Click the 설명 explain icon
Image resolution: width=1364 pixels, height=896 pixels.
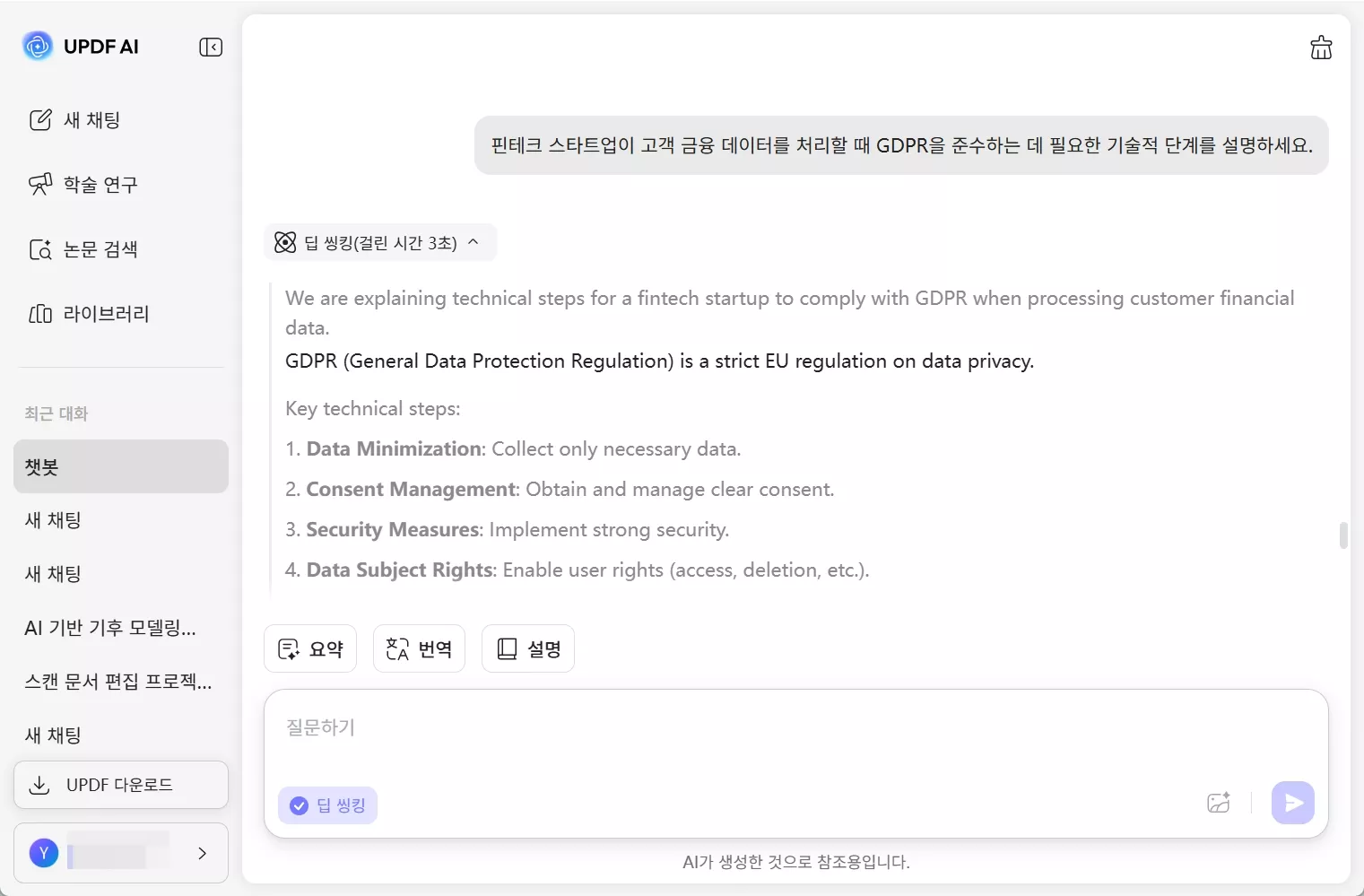[x=506, y=648]
